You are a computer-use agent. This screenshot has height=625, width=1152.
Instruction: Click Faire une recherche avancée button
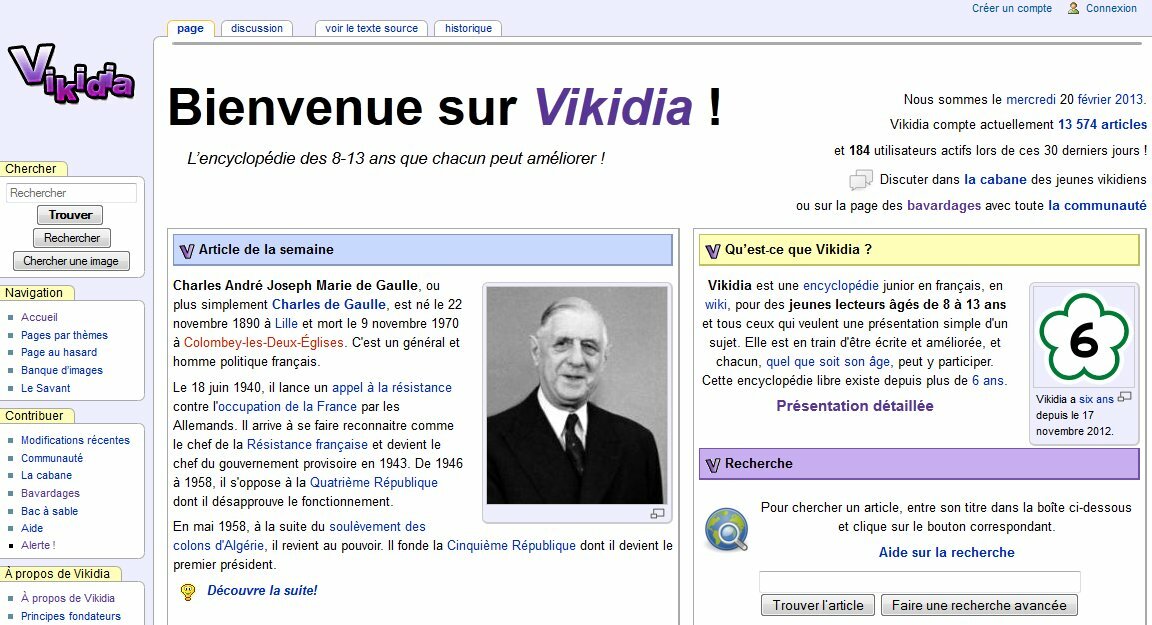coord(979,605)
